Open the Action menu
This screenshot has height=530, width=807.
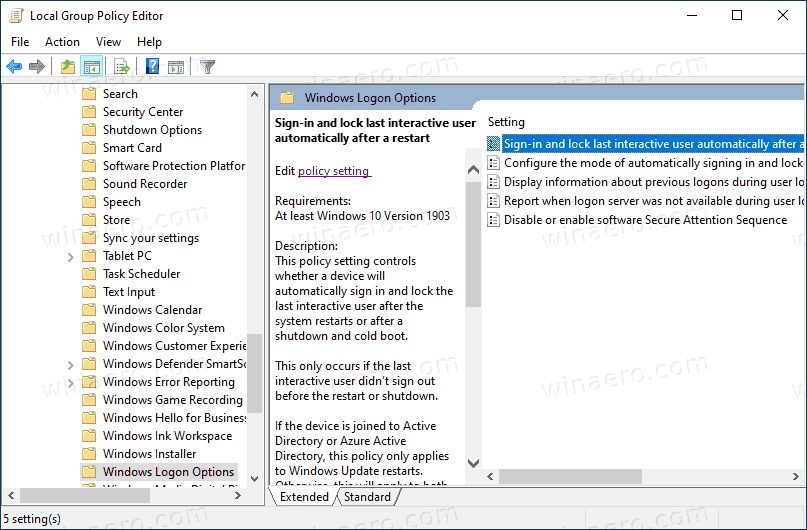point(62,42)
